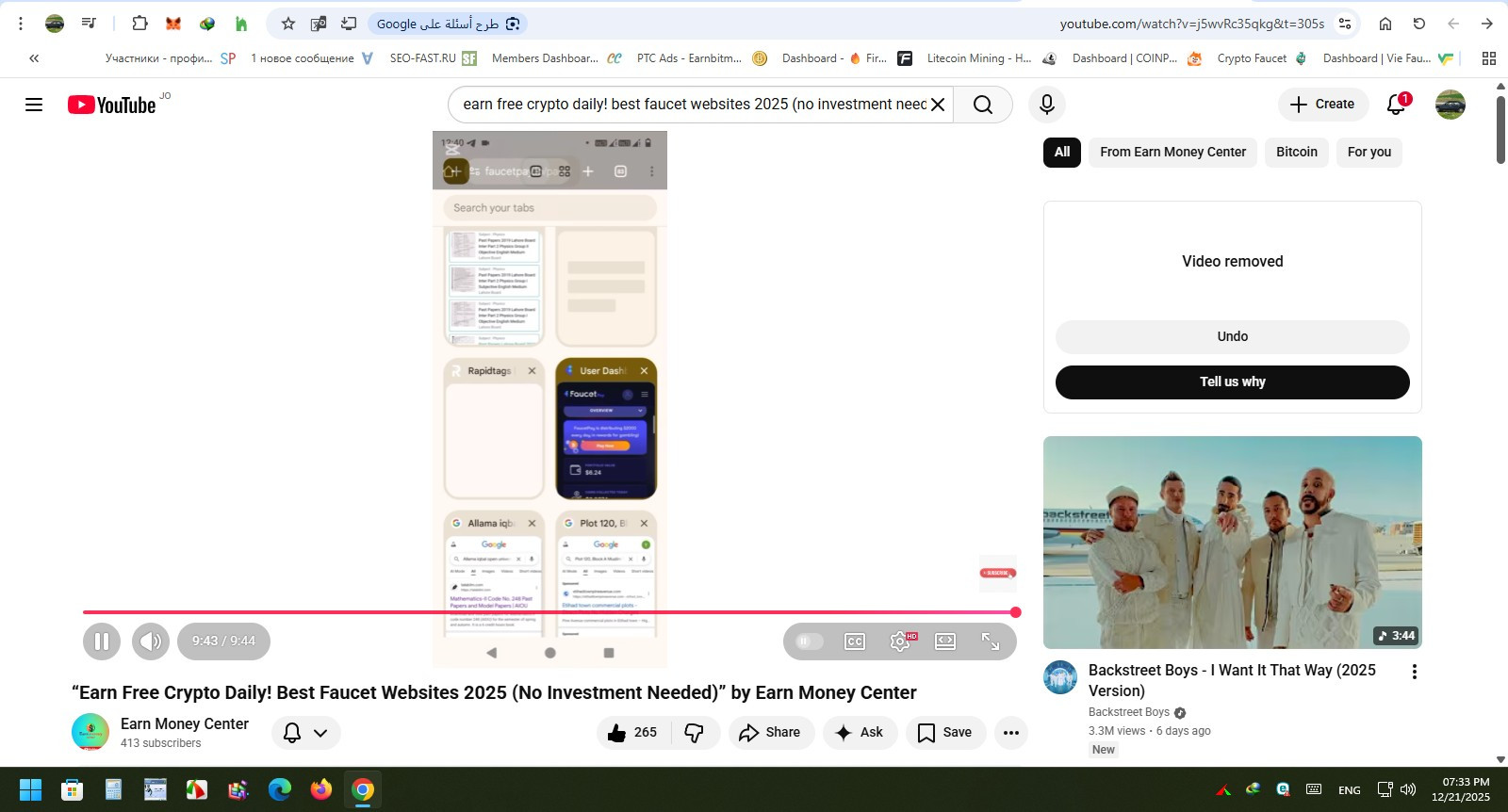1508x812 pixels.
Task: Open SEO-FAST.RU bookmark
Action: coord(434,58)
